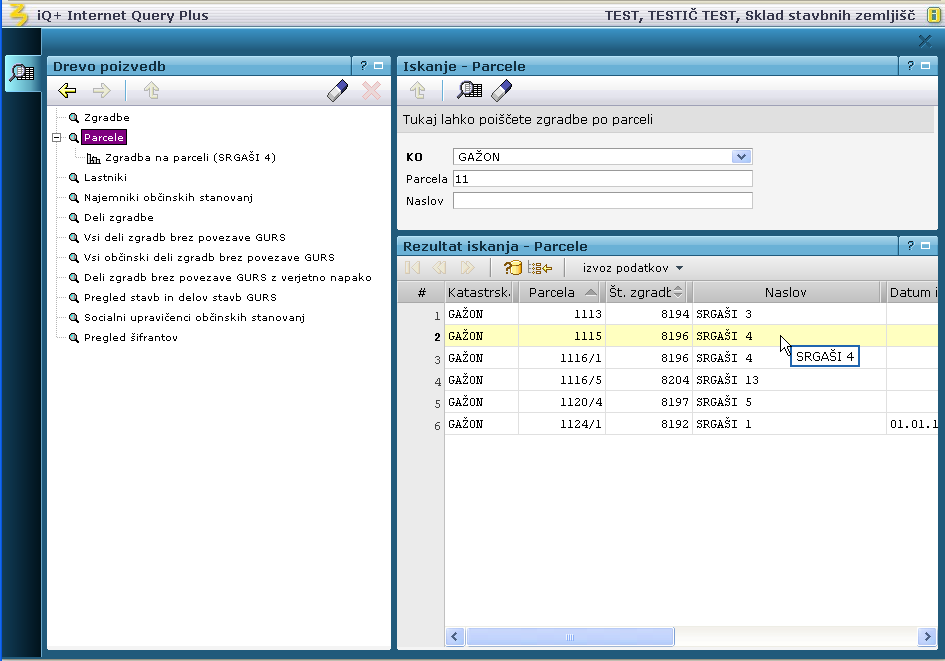945x661 pixels.
Task: Select Parcele in the query tree
Action: pyautogui.click(x=104, y=137)
